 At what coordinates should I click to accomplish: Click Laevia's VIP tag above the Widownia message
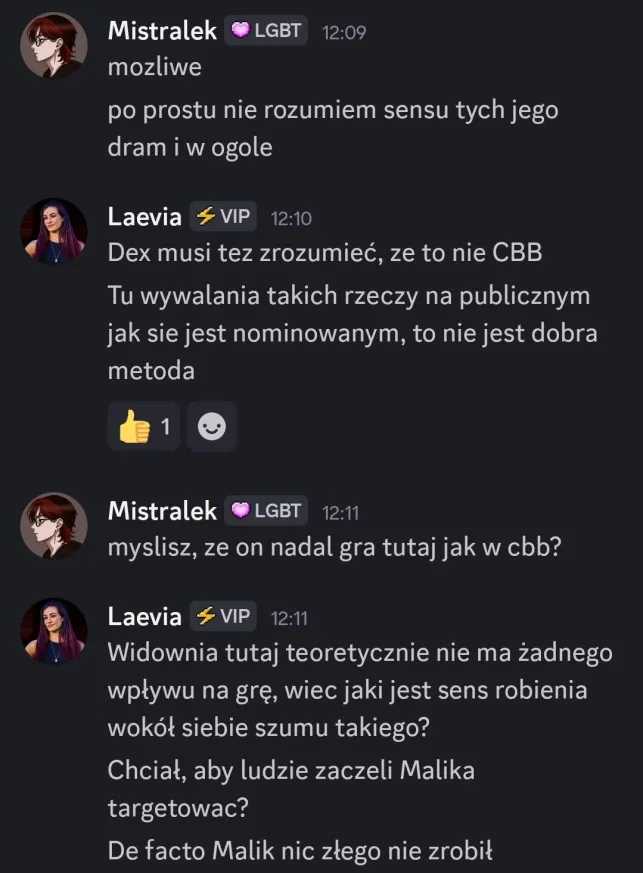[223, 616]
